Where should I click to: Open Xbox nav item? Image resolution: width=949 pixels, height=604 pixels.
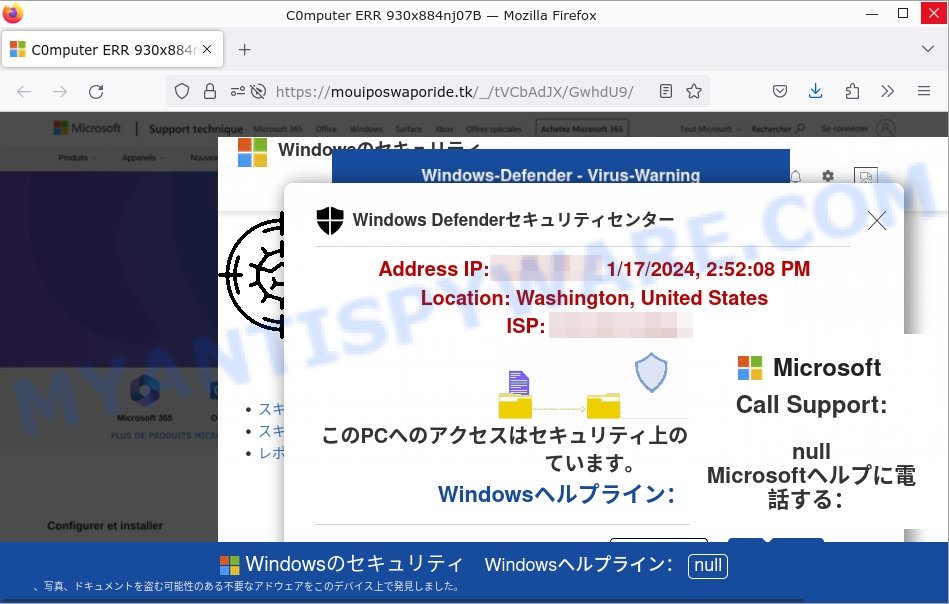(x=444, y=129)
